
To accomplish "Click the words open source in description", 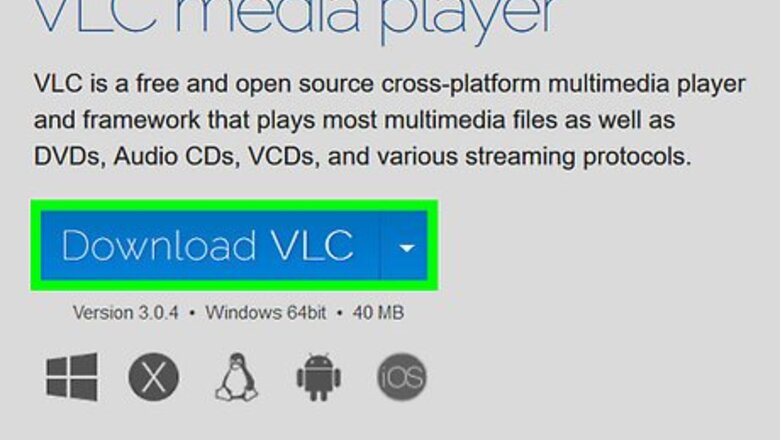I will pos(304,85).
